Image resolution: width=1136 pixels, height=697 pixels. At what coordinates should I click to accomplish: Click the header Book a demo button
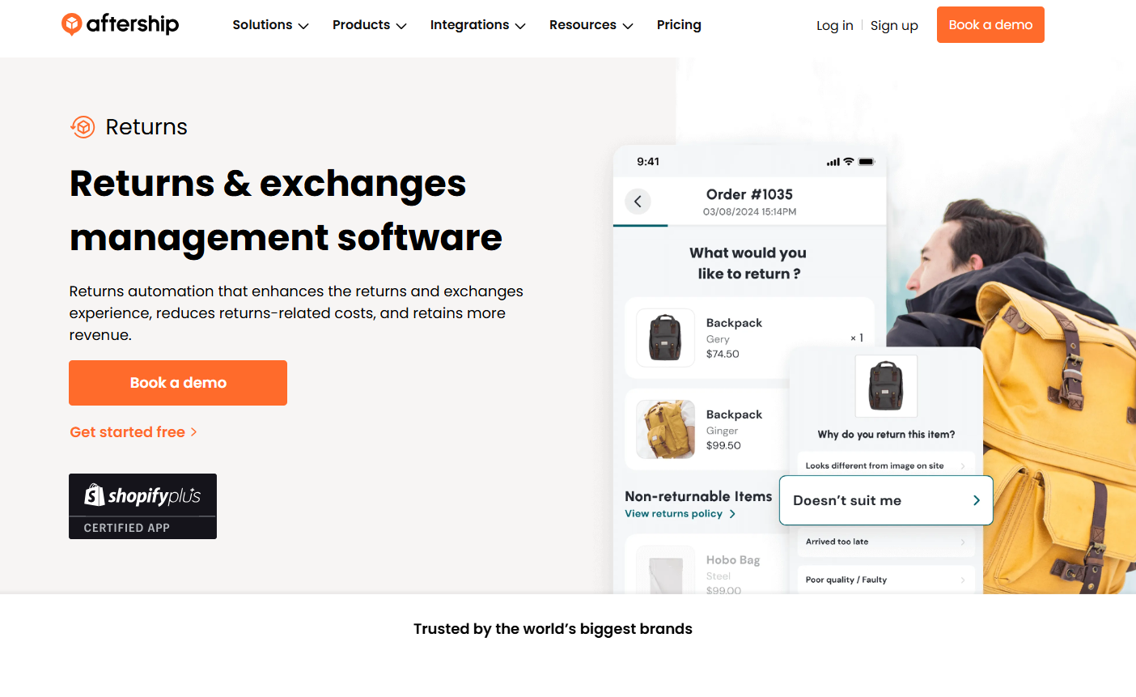coord(990,25)
